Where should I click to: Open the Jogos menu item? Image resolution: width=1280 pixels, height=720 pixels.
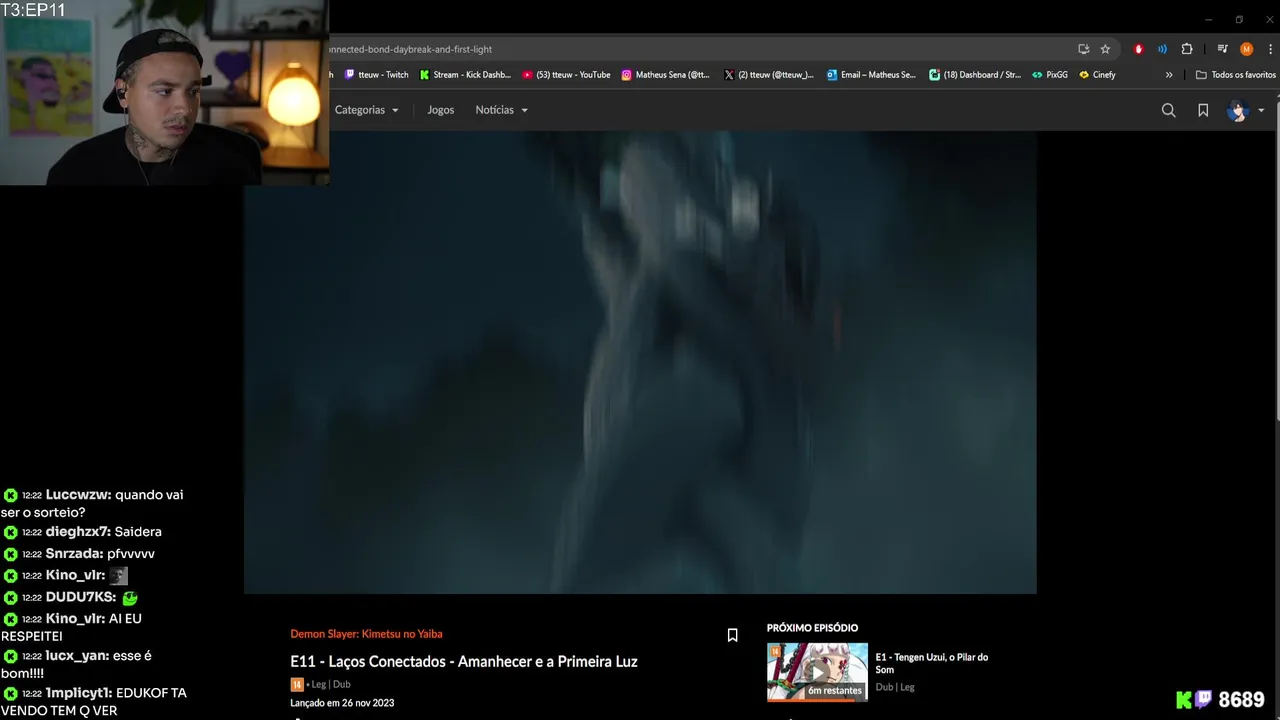click(440, 110)
